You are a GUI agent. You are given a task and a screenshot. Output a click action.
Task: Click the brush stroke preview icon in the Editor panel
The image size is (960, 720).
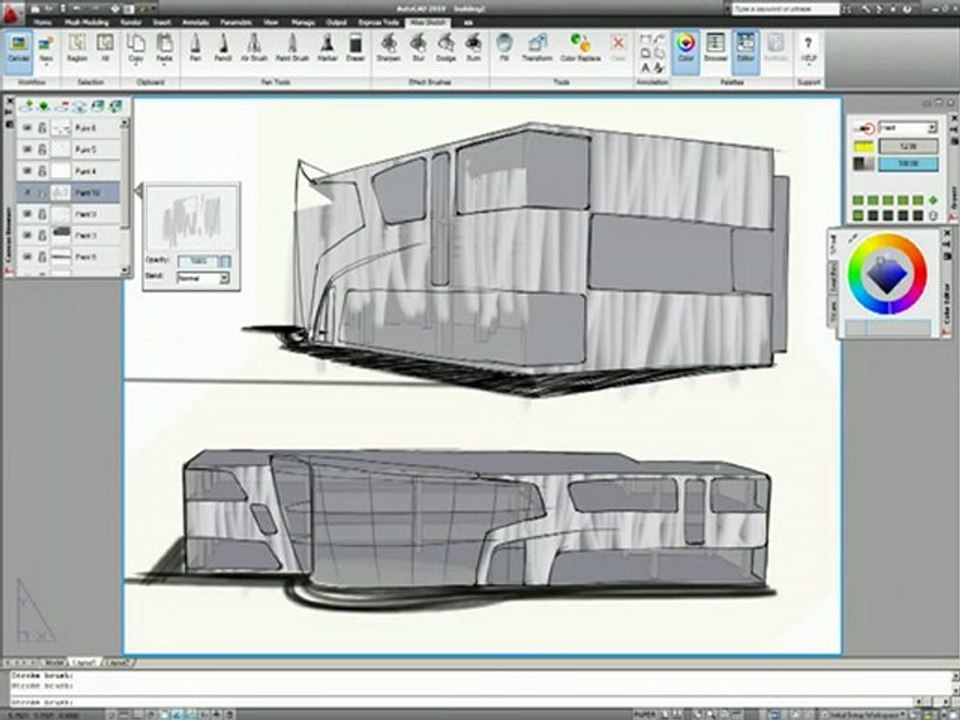pos(863,129)
